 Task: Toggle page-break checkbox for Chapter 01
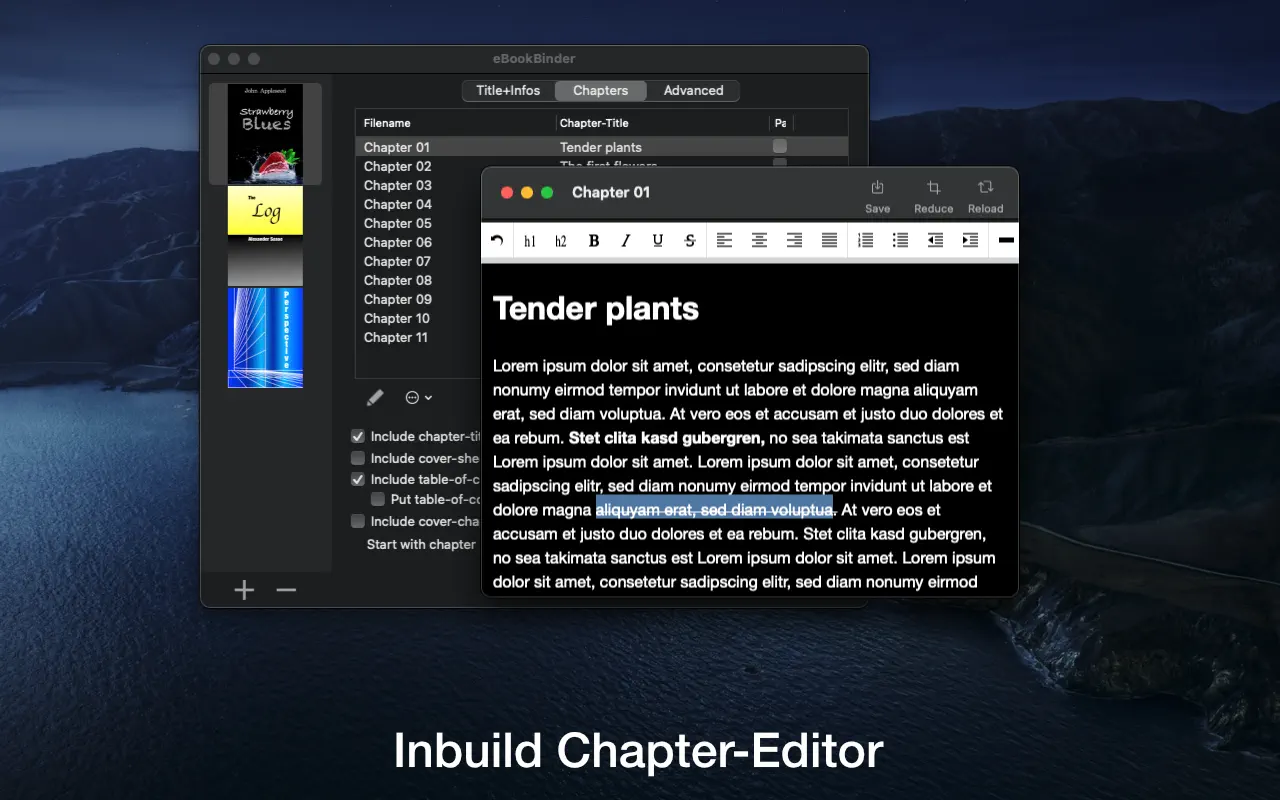pyautogui.click(x=780, y=147)
